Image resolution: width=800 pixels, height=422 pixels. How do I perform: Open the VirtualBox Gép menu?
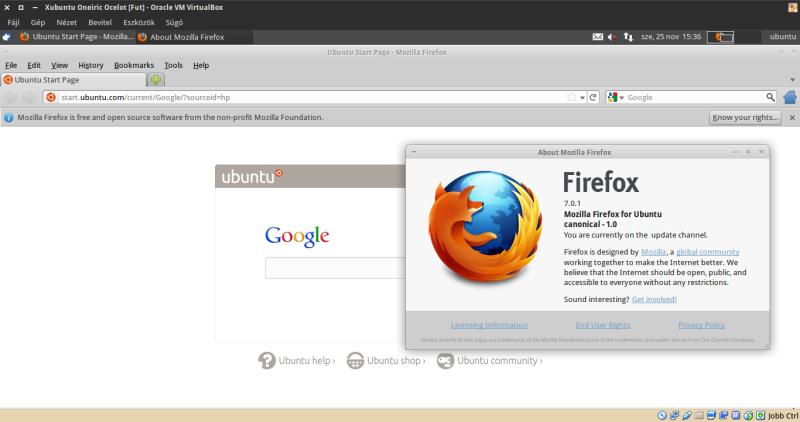coord(38,22)
